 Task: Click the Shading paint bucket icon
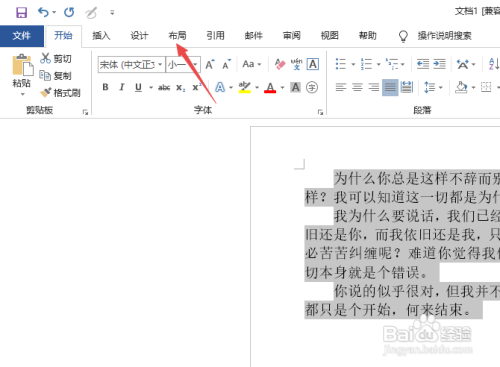461,87
